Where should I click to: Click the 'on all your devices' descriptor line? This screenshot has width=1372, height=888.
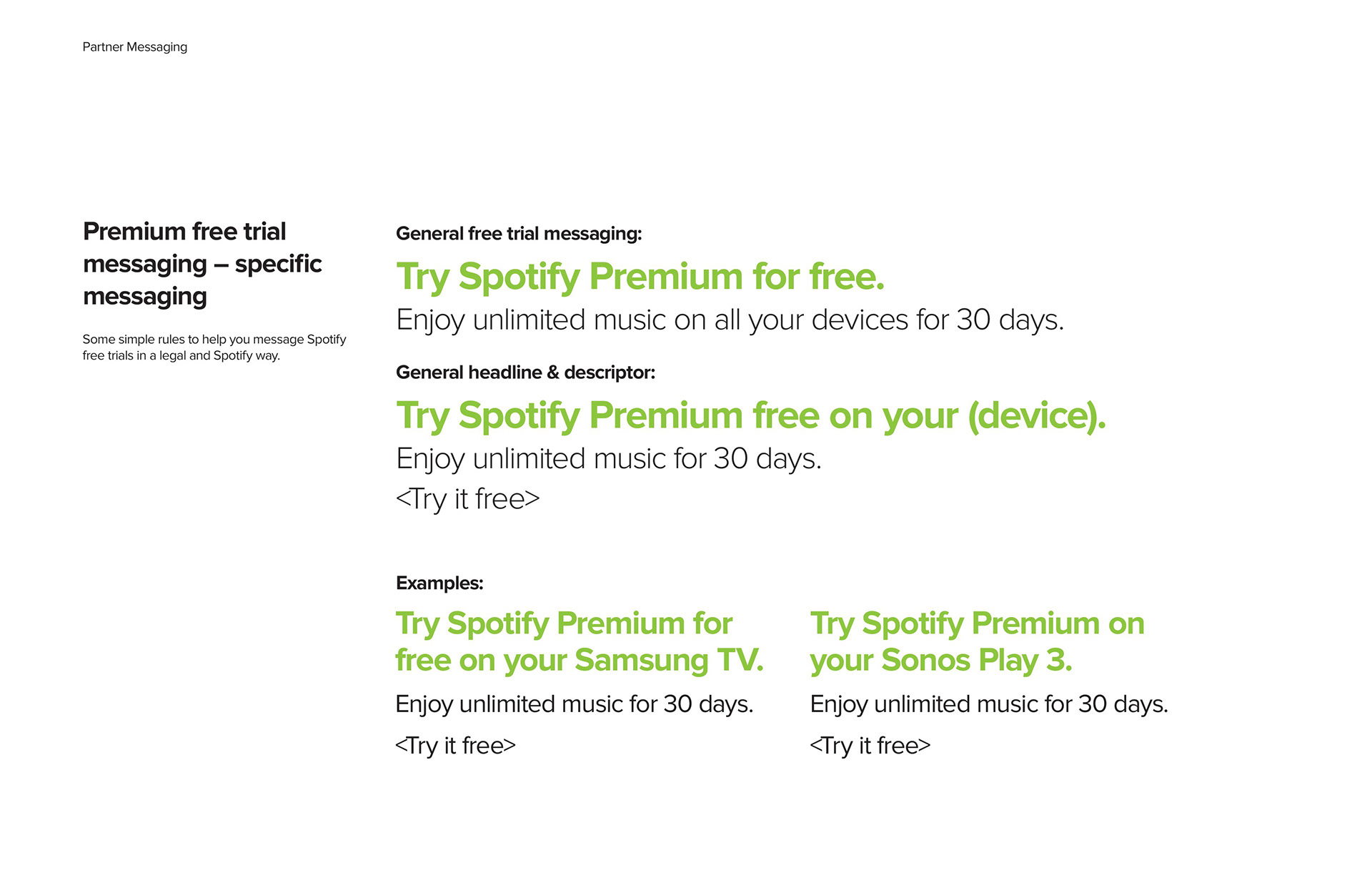click(x=730, y=320)
